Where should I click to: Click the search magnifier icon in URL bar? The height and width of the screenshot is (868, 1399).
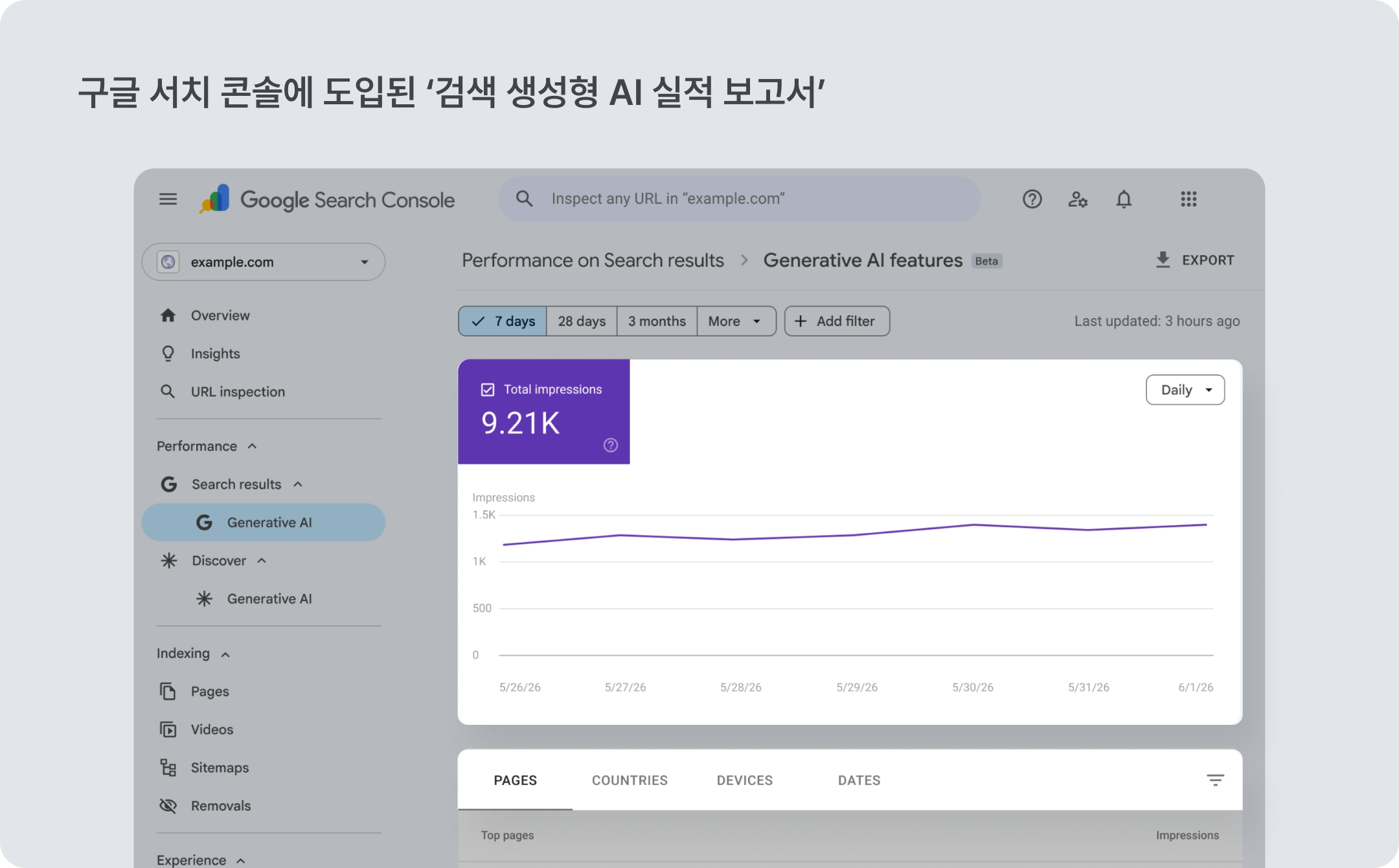point(524,199)
